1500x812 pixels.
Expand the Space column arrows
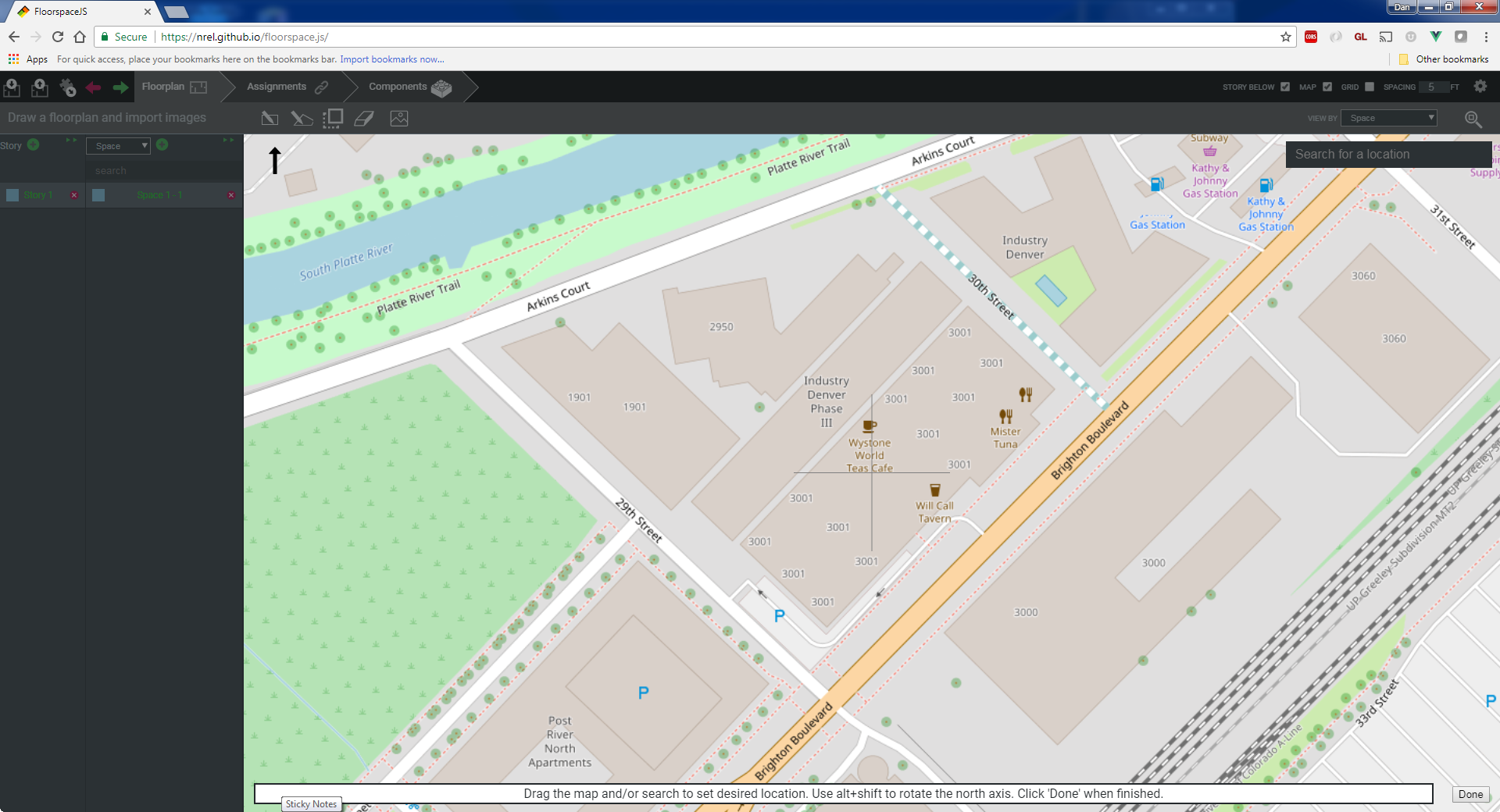(228, 141)
